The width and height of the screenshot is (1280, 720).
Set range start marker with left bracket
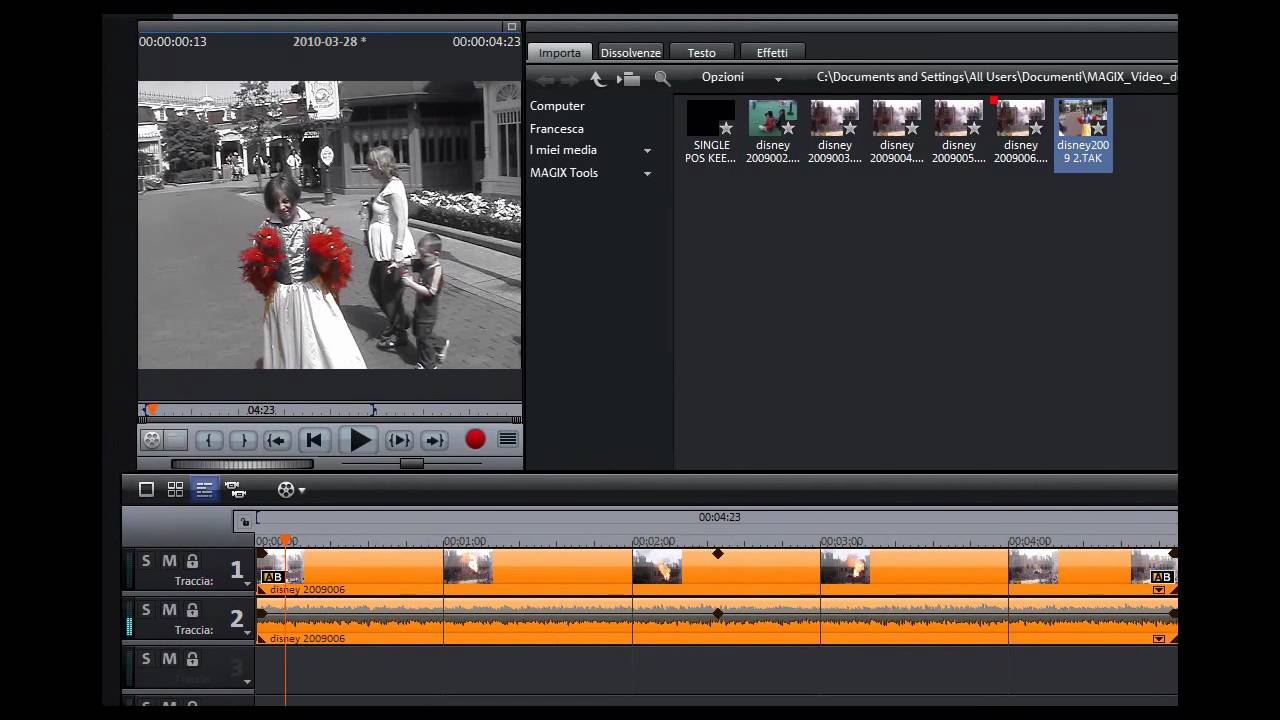(x=209, y=440)
